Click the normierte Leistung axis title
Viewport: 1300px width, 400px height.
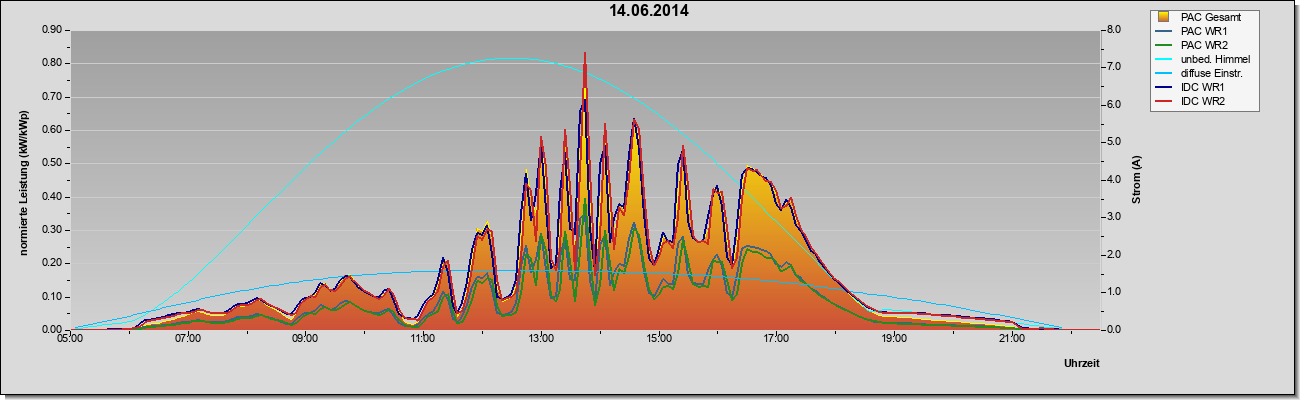click(x=23, y=180)
